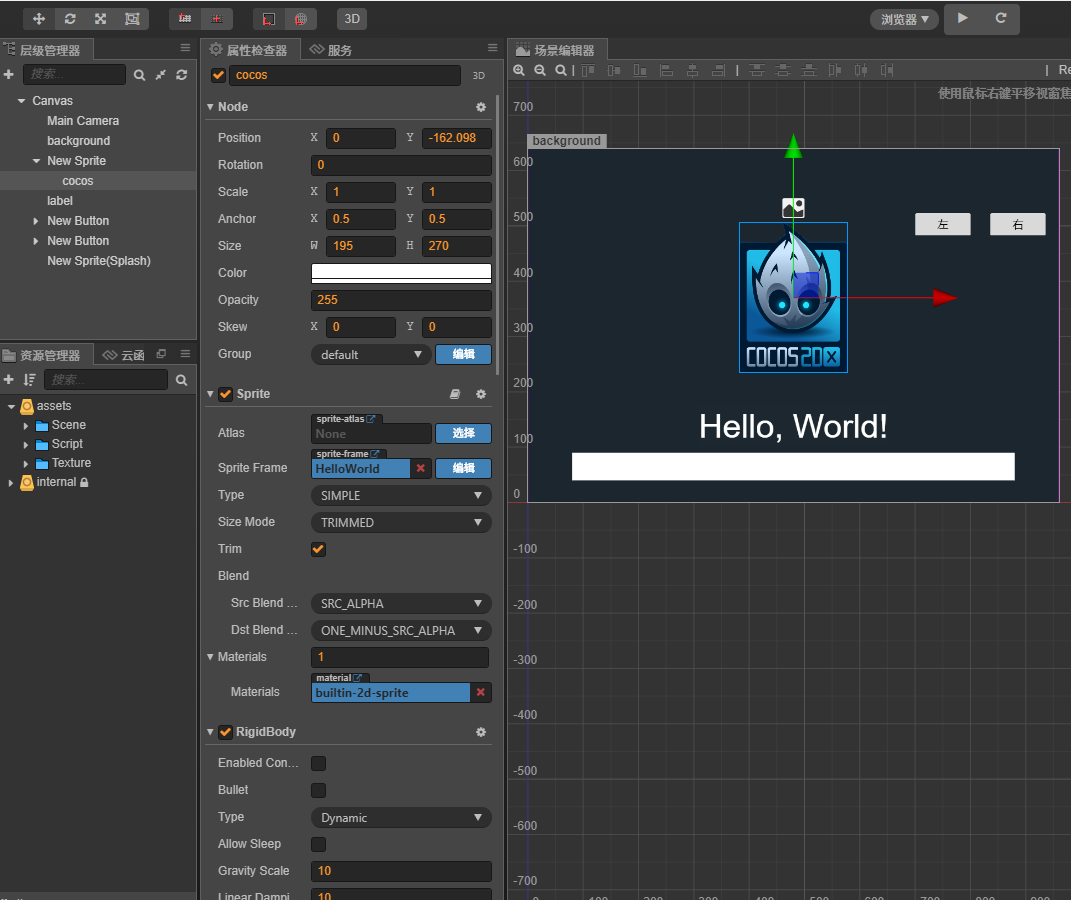Expand the Texture assets folder
Viewport: 1071px width, 900px height.
[x=26, y=464]
